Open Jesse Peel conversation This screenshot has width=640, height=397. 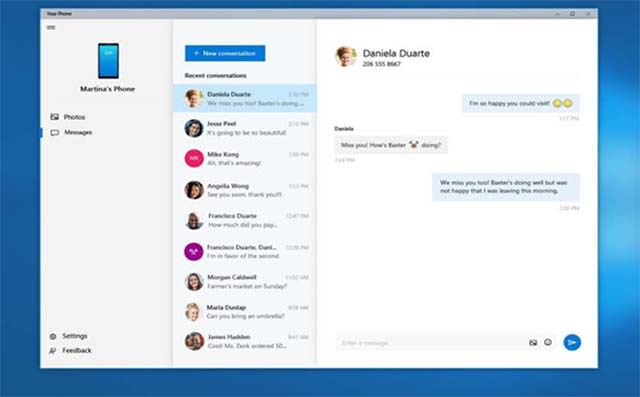pyautogui.click(x=245, y=128)
